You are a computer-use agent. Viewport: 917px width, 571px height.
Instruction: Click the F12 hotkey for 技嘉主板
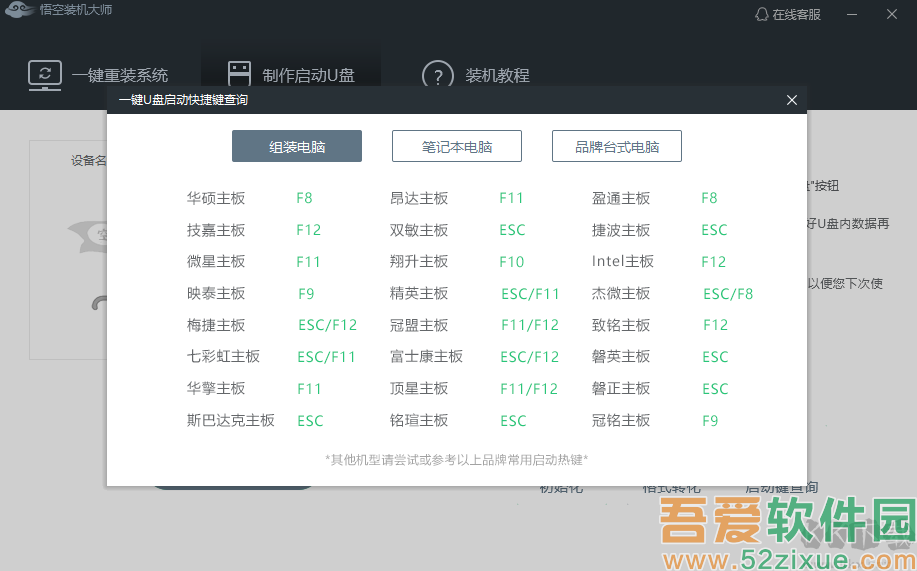308,230
